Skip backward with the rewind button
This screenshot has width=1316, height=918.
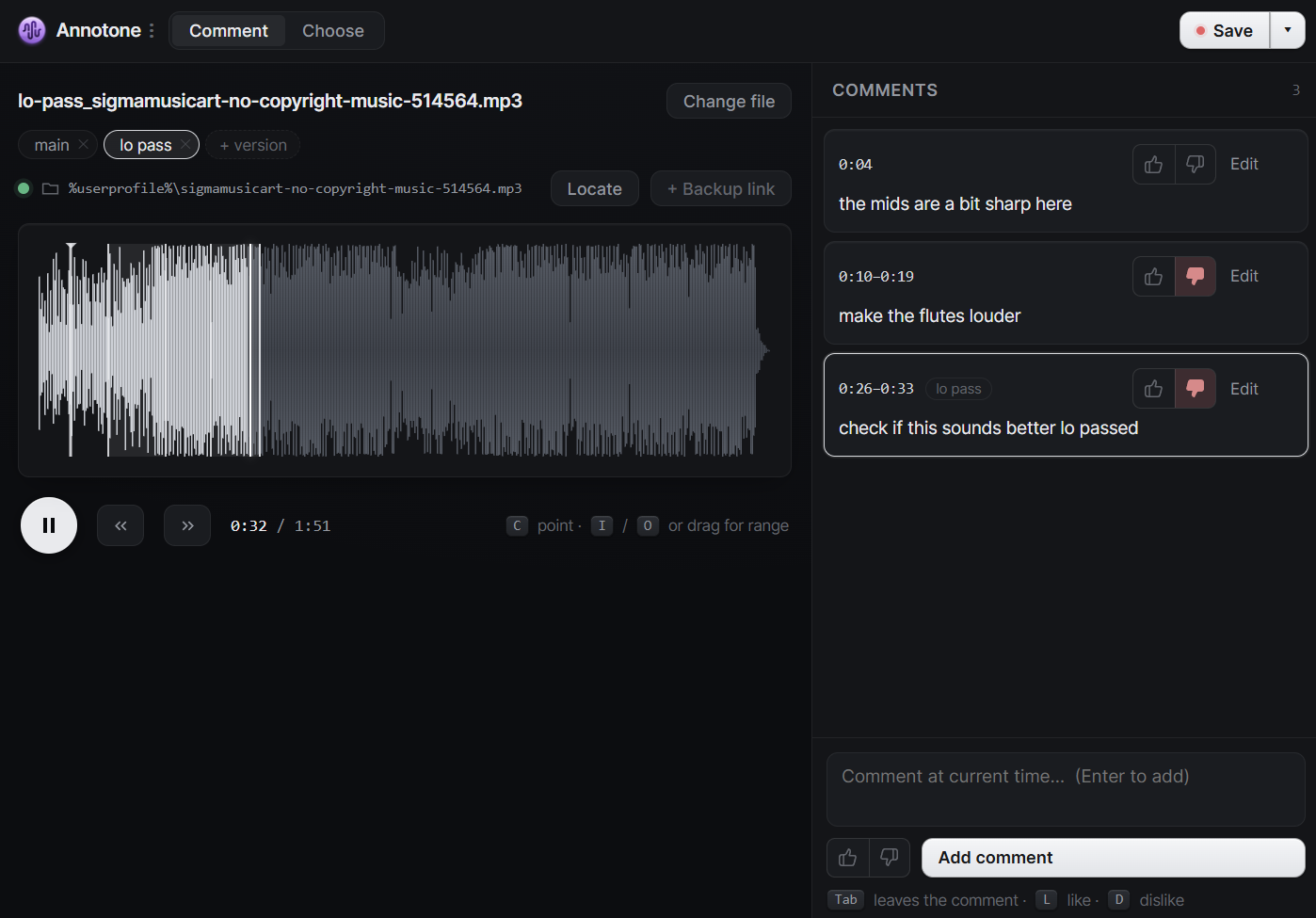pos(120,525)
